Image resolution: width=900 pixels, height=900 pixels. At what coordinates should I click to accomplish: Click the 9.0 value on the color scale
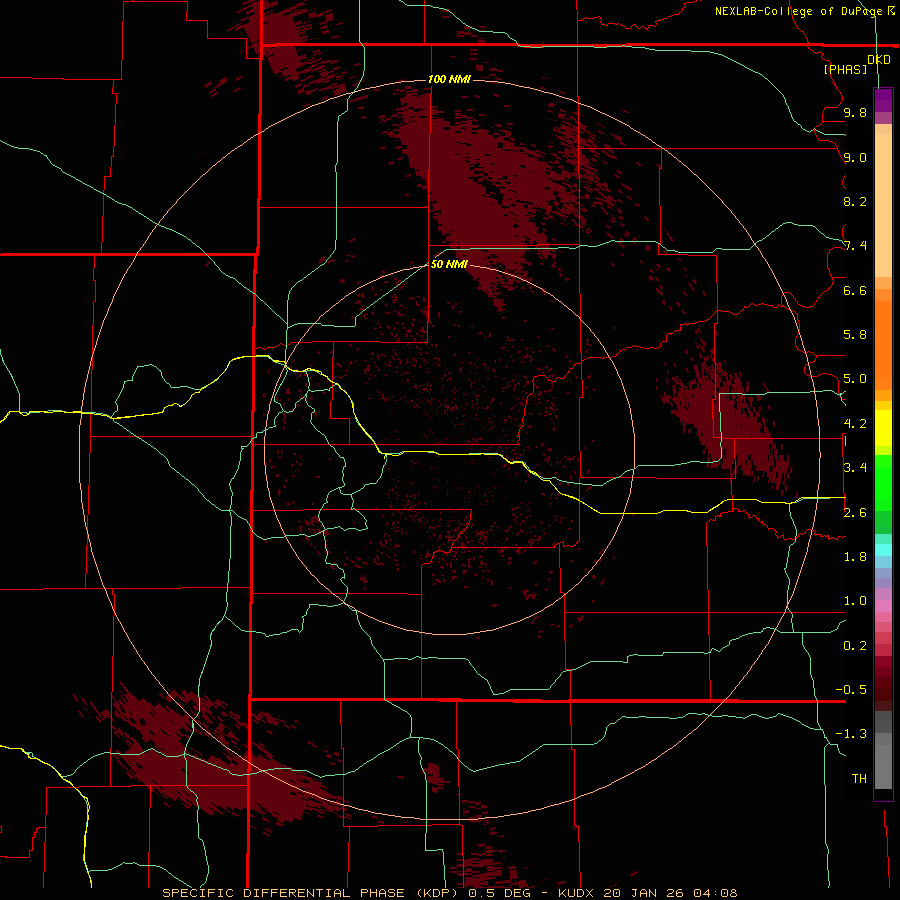pos(855,157)
